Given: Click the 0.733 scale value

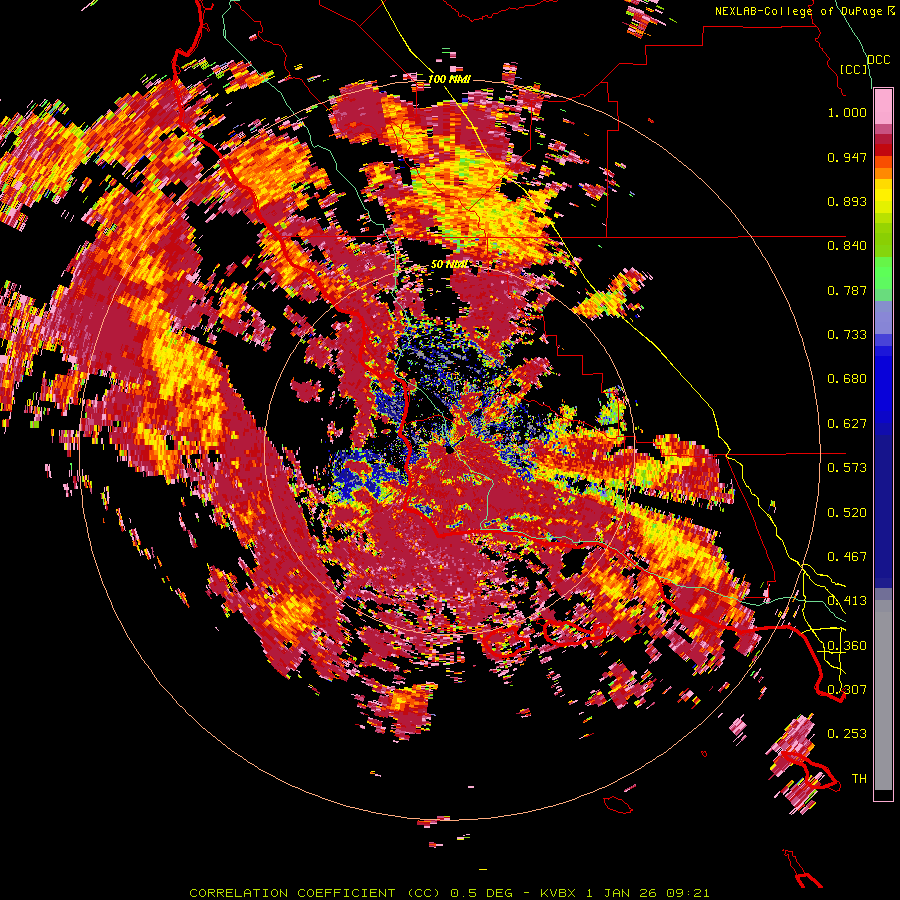Looking at the screenshot, I should tap(847, 334).
